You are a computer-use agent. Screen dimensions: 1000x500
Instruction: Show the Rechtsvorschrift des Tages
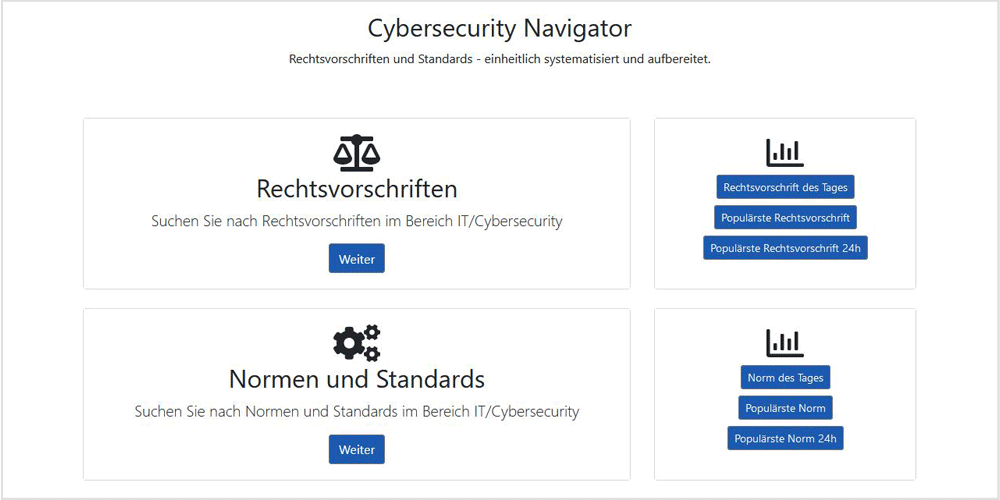tap(785, 188)
